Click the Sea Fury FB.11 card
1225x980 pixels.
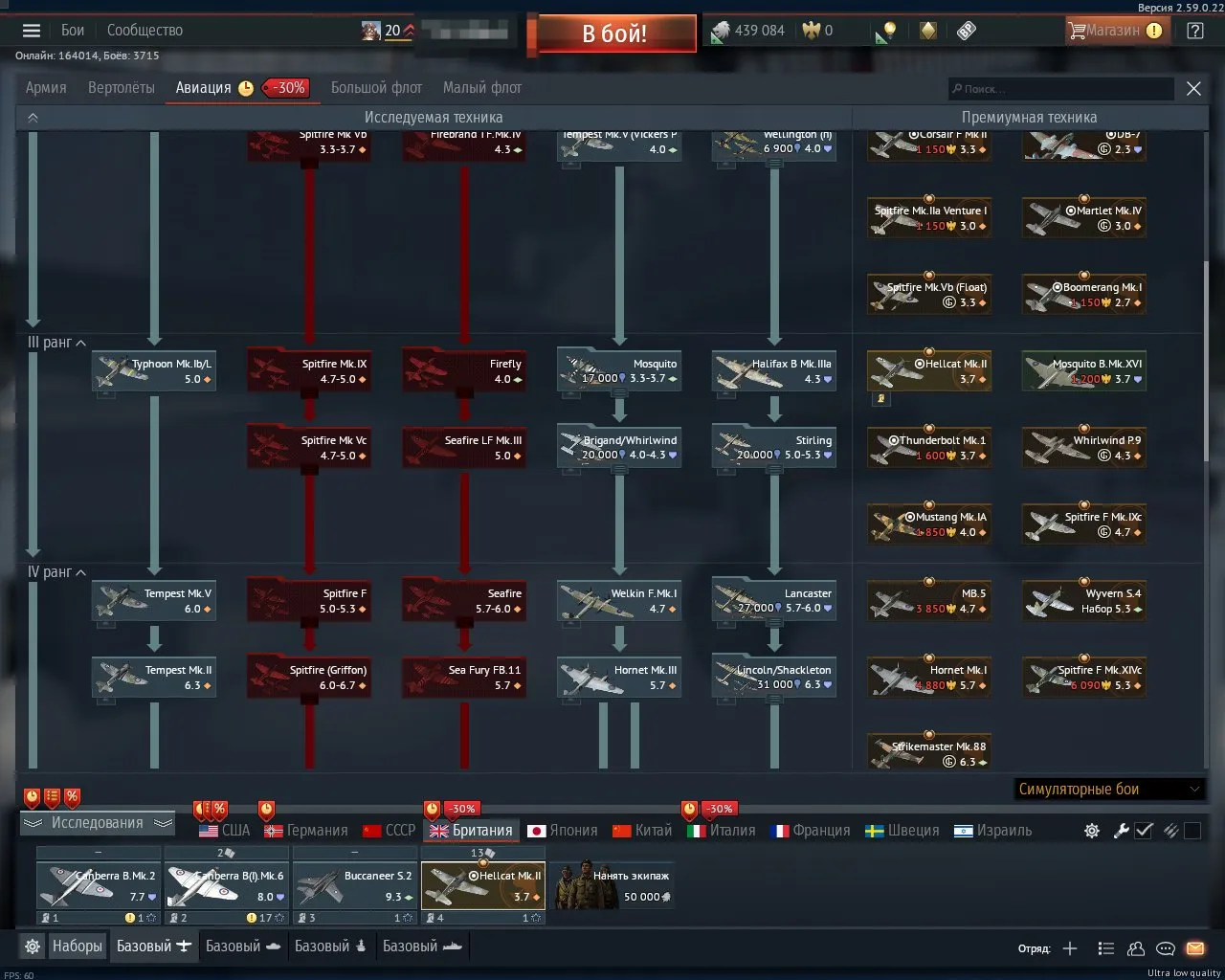click(464, 678)
